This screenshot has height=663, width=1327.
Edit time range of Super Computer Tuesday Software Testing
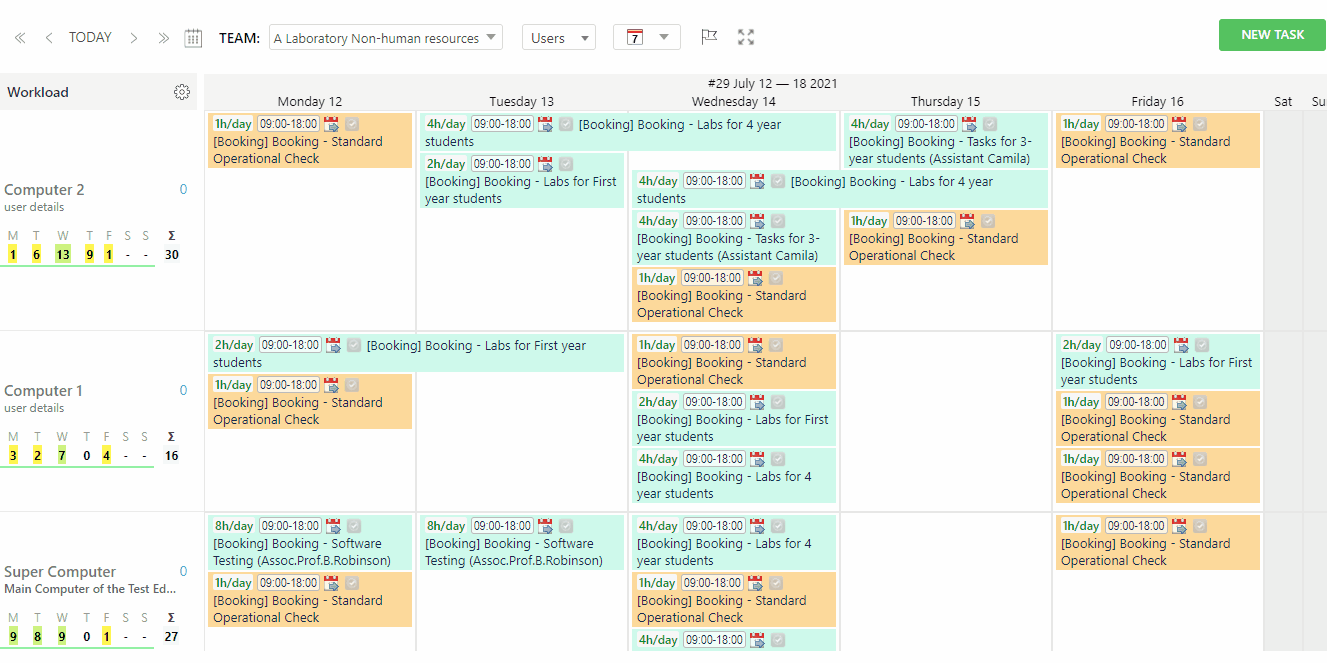point(503,526)
